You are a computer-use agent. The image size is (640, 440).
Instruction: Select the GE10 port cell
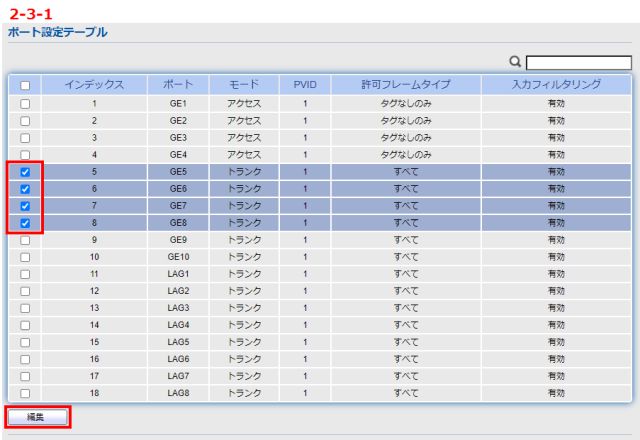pos(178,257)
